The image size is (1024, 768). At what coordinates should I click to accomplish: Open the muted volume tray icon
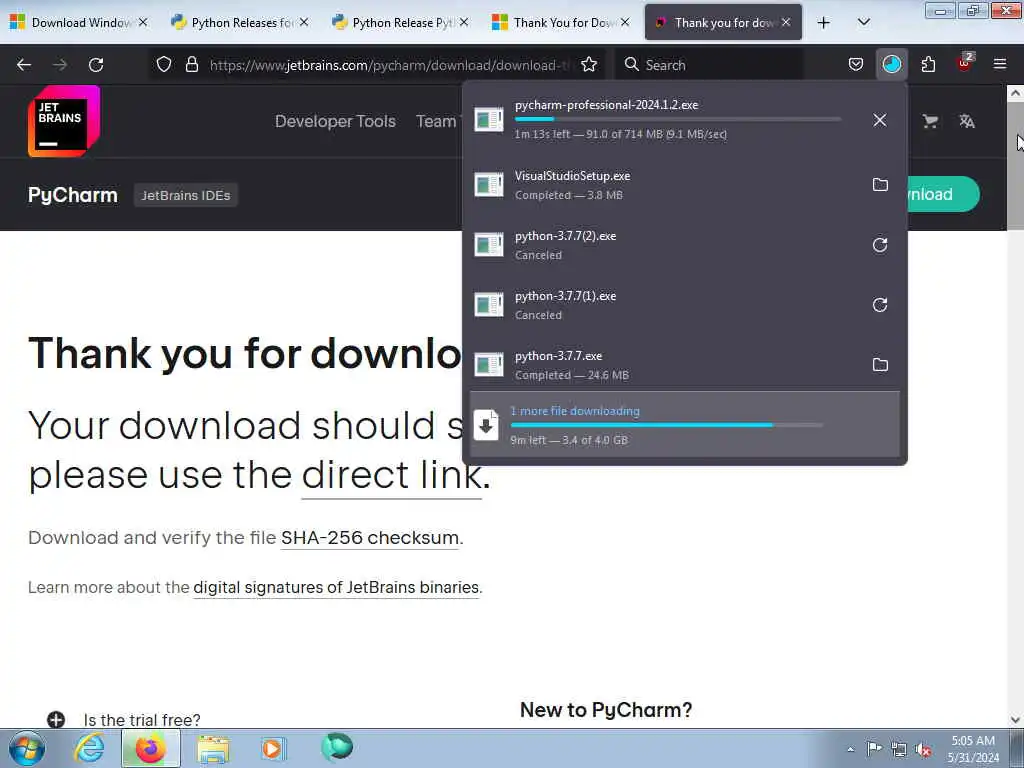pyautogui.click(x=923, y=749)
